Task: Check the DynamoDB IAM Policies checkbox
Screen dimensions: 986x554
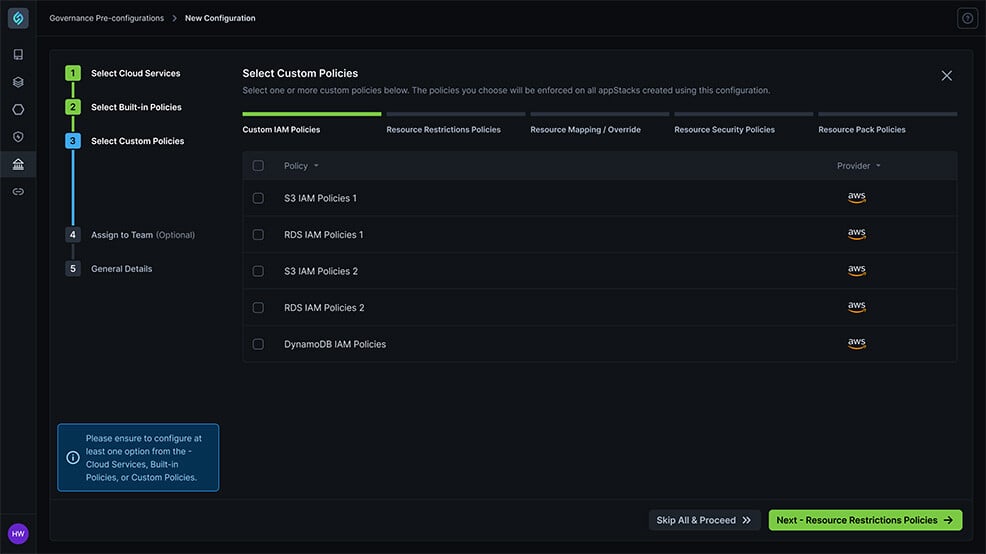Action: [x=258, y=344]
